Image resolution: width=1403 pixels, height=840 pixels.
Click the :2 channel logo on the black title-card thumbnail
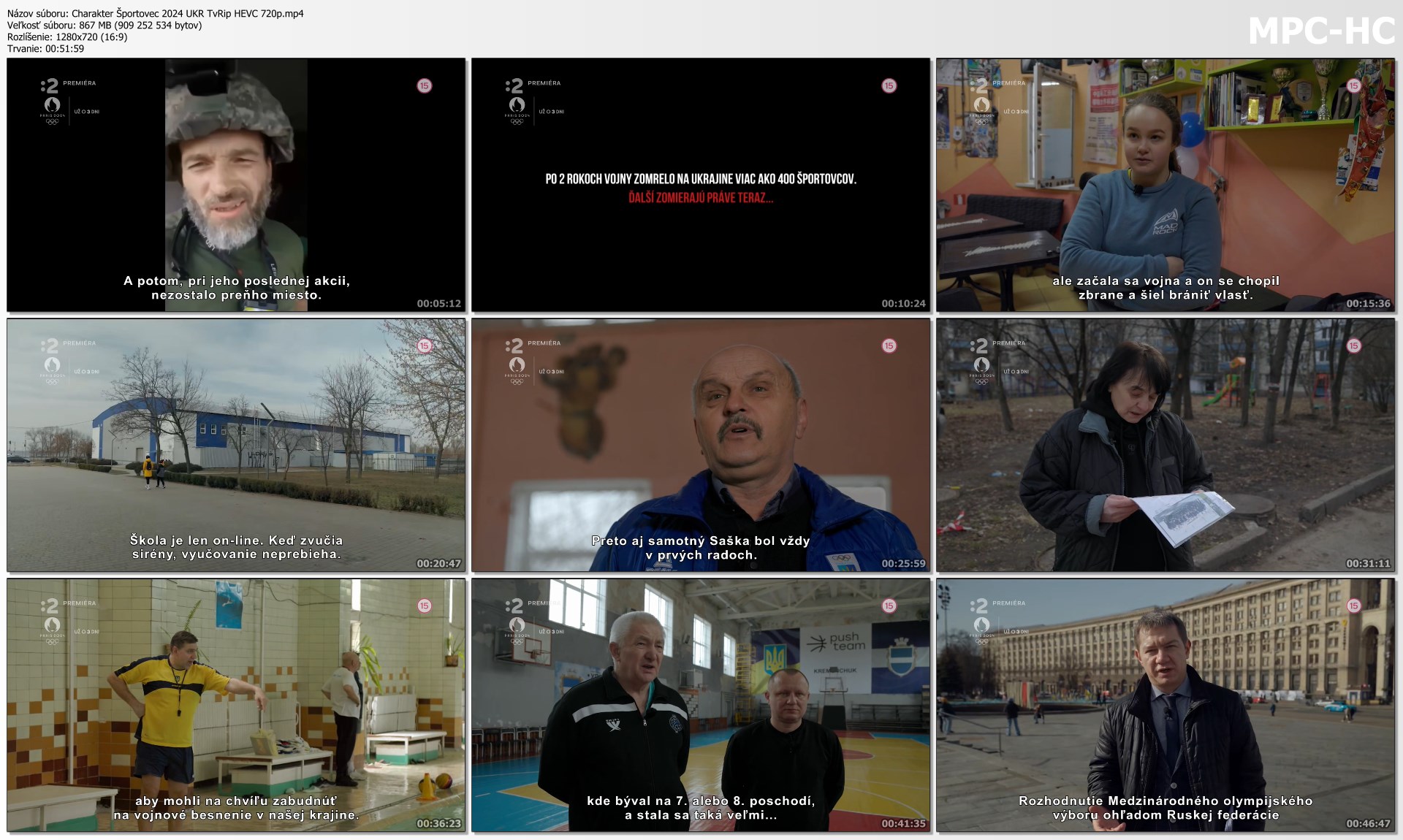click(x=514, y=85)
